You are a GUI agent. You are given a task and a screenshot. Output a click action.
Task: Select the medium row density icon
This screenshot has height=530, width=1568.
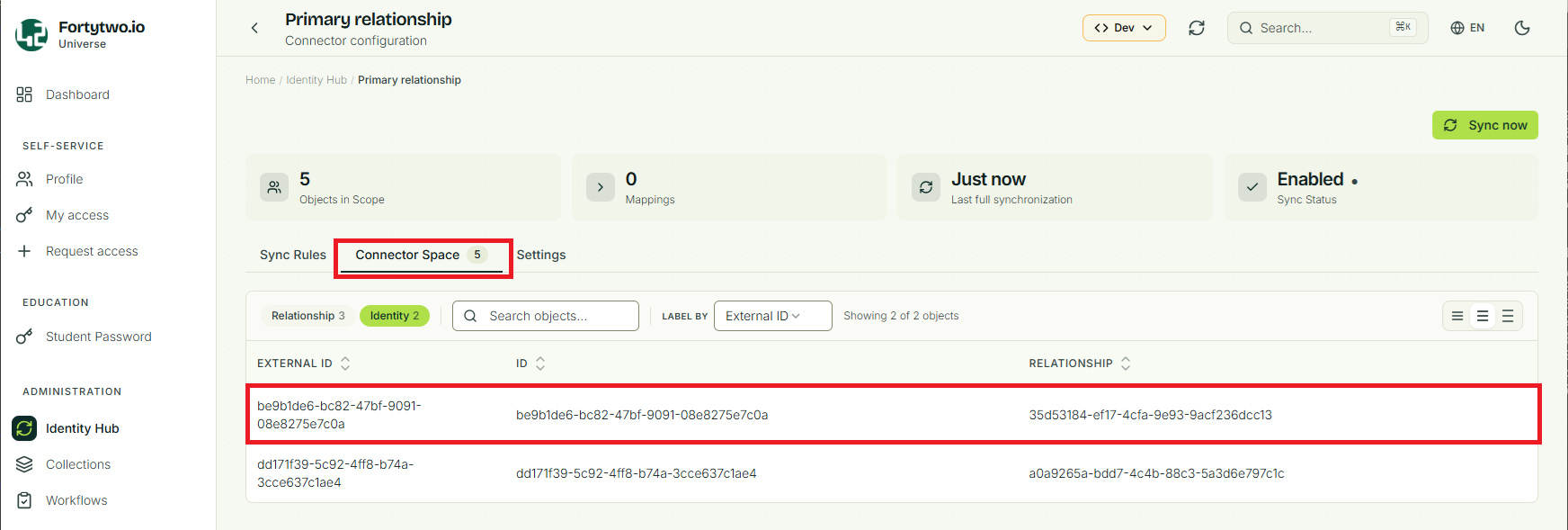point(1483,316)
